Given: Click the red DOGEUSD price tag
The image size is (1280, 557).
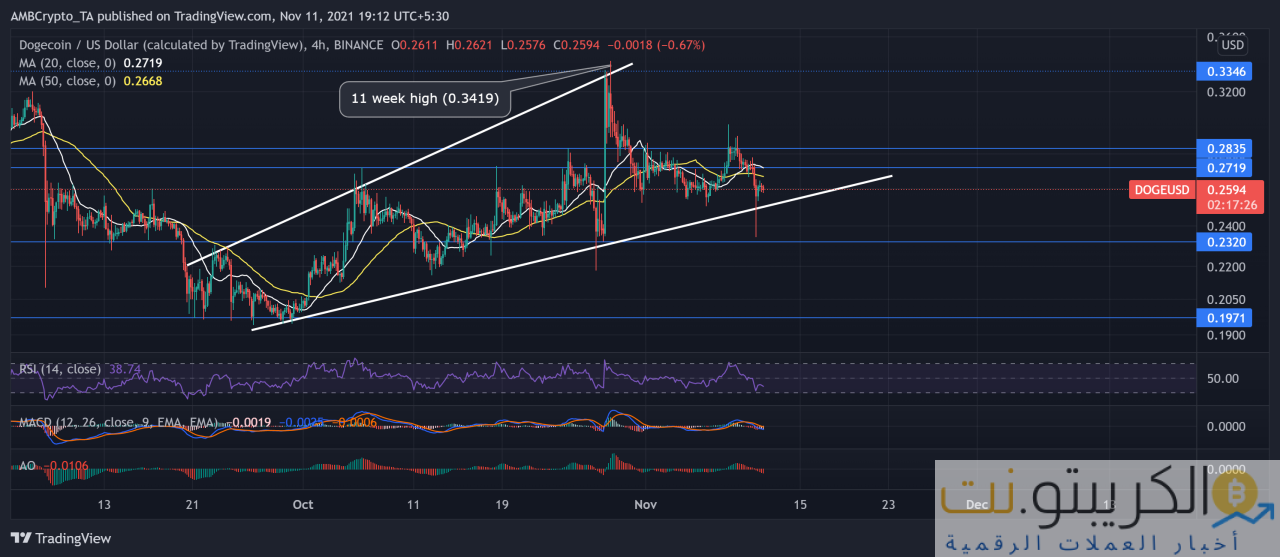Looking at the screenshot, I should (1162, 189).
